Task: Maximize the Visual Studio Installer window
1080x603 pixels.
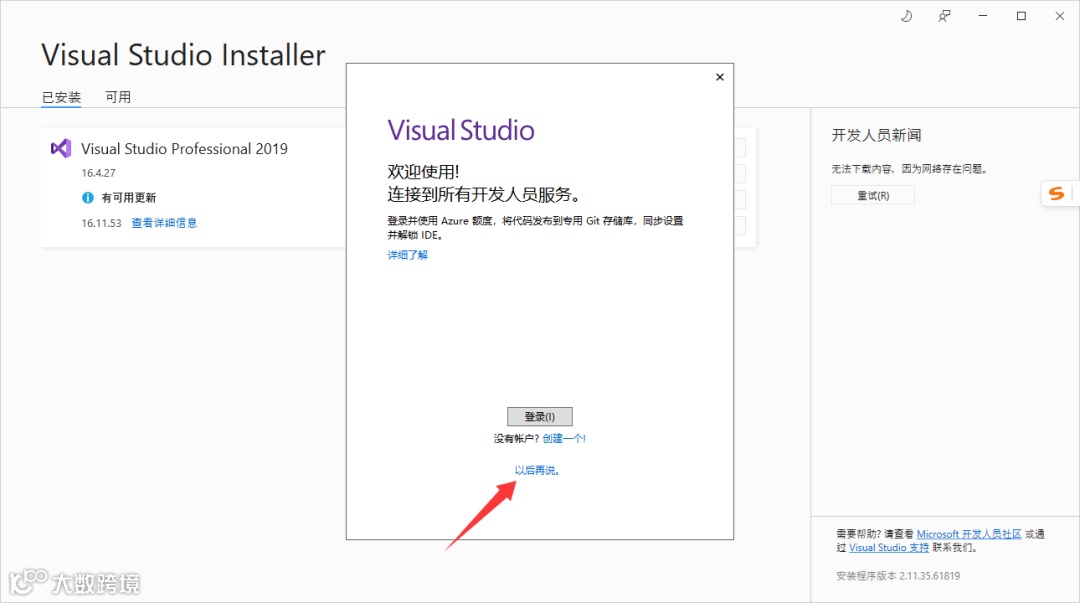Action: click(x=1021, y=16)
